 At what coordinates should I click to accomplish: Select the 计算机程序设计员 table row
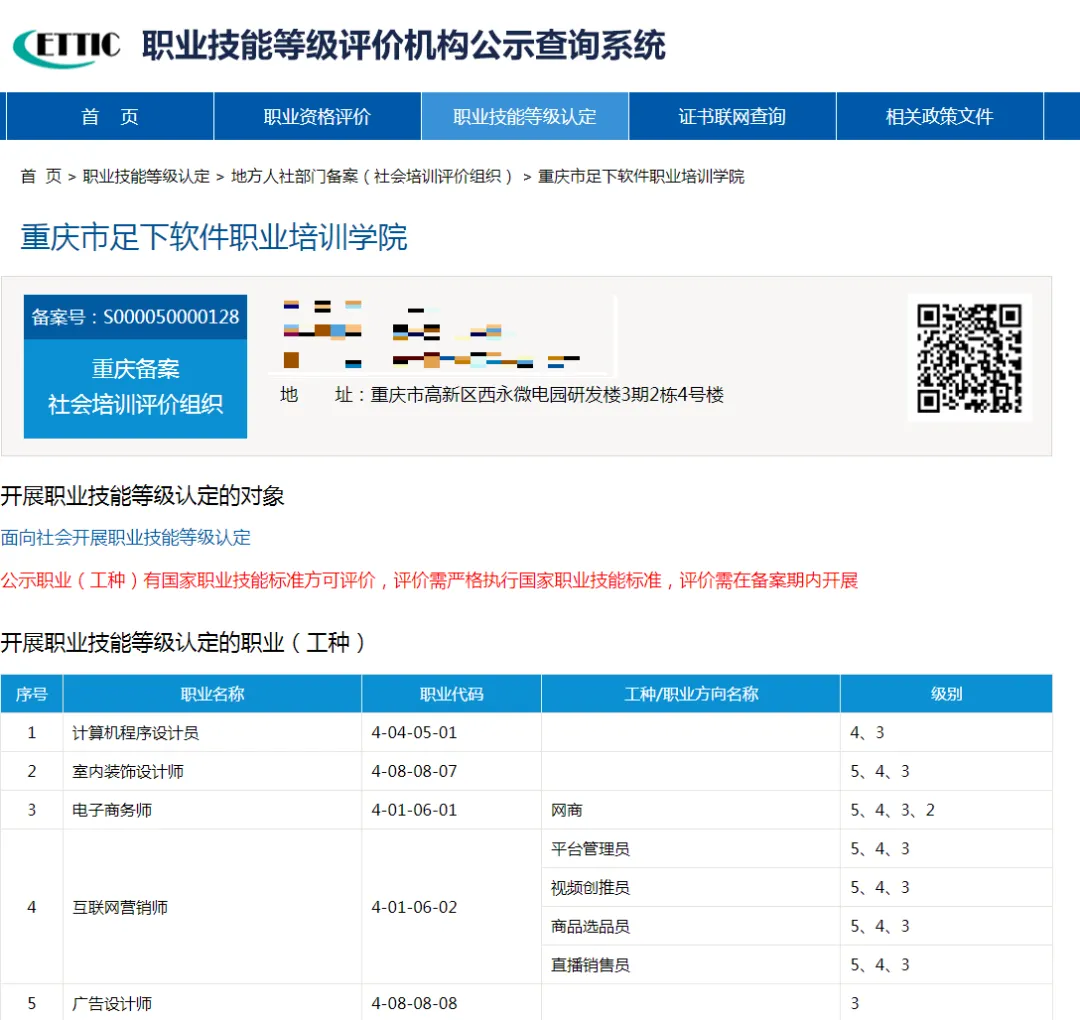coord(136,733)
